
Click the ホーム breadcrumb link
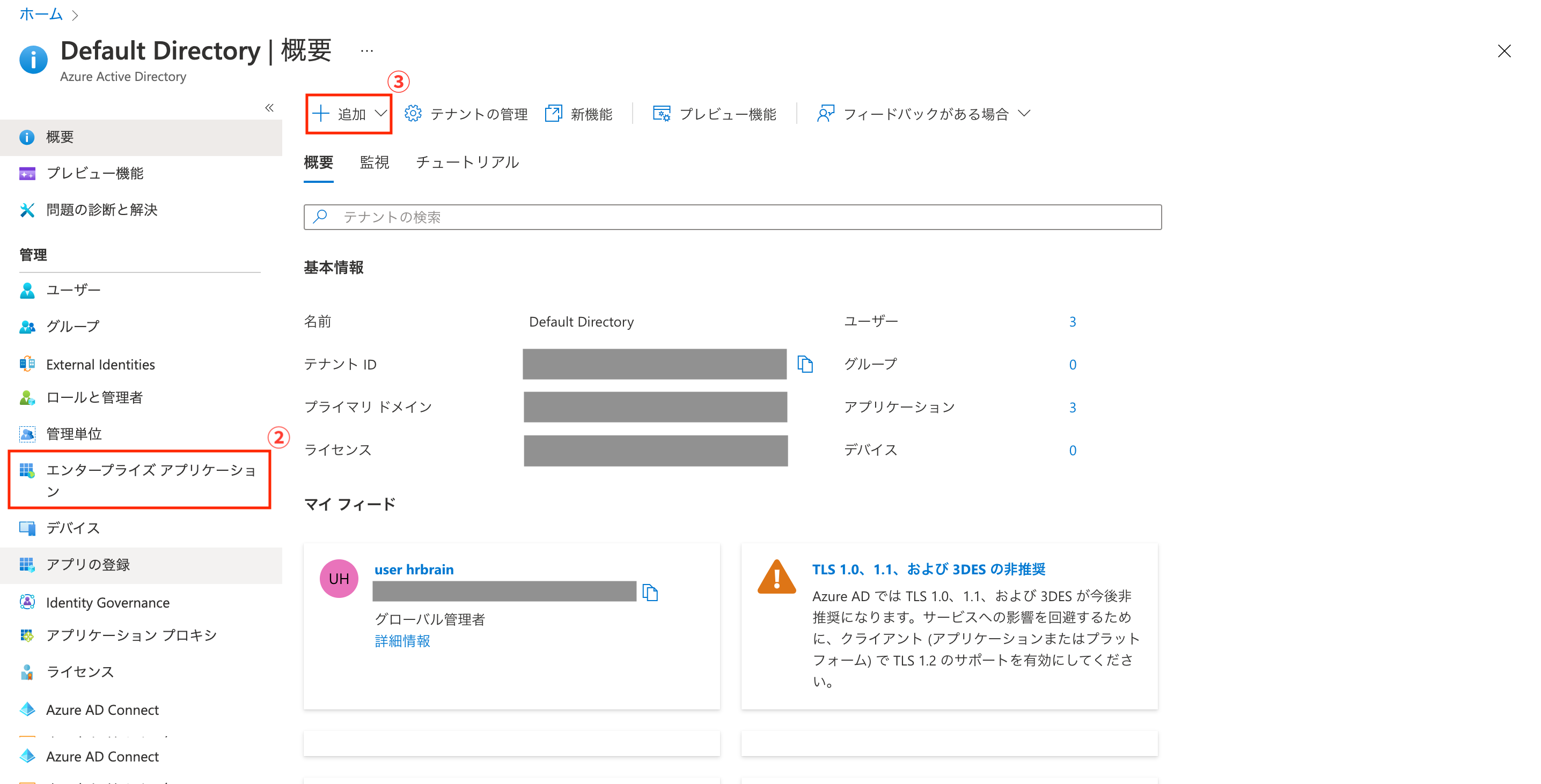41,14
